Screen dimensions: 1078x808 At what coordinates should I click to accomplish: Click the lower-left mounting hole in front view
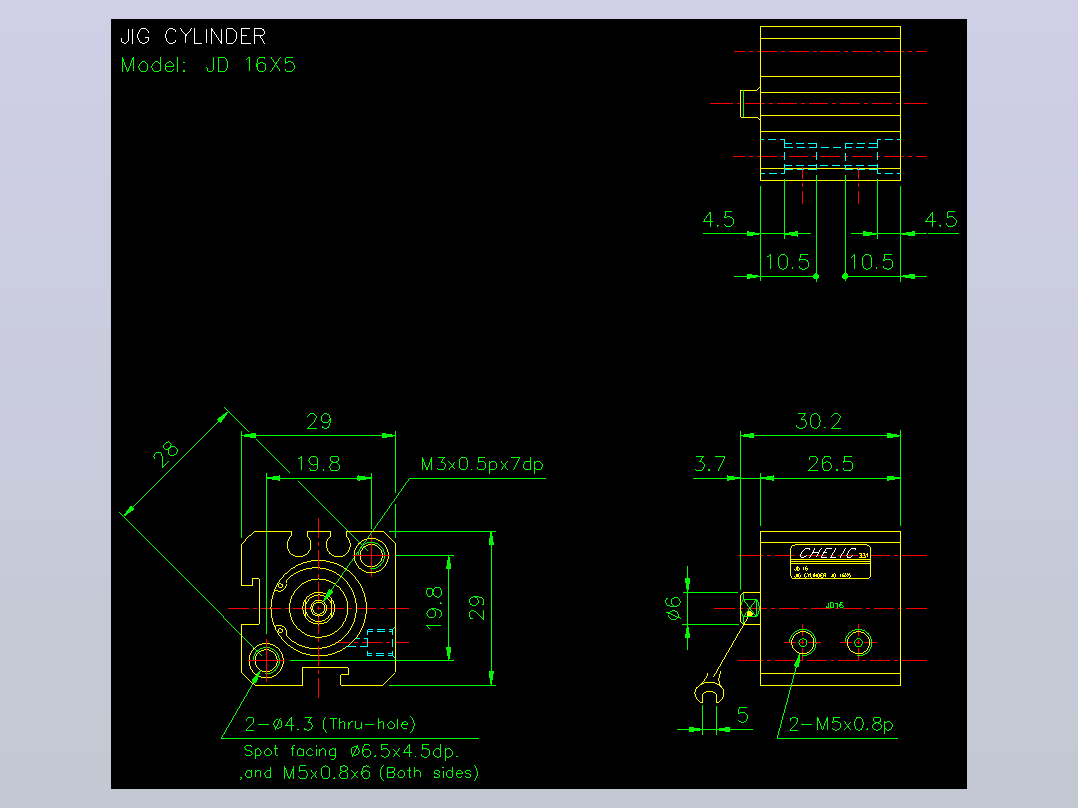[265, 661]
